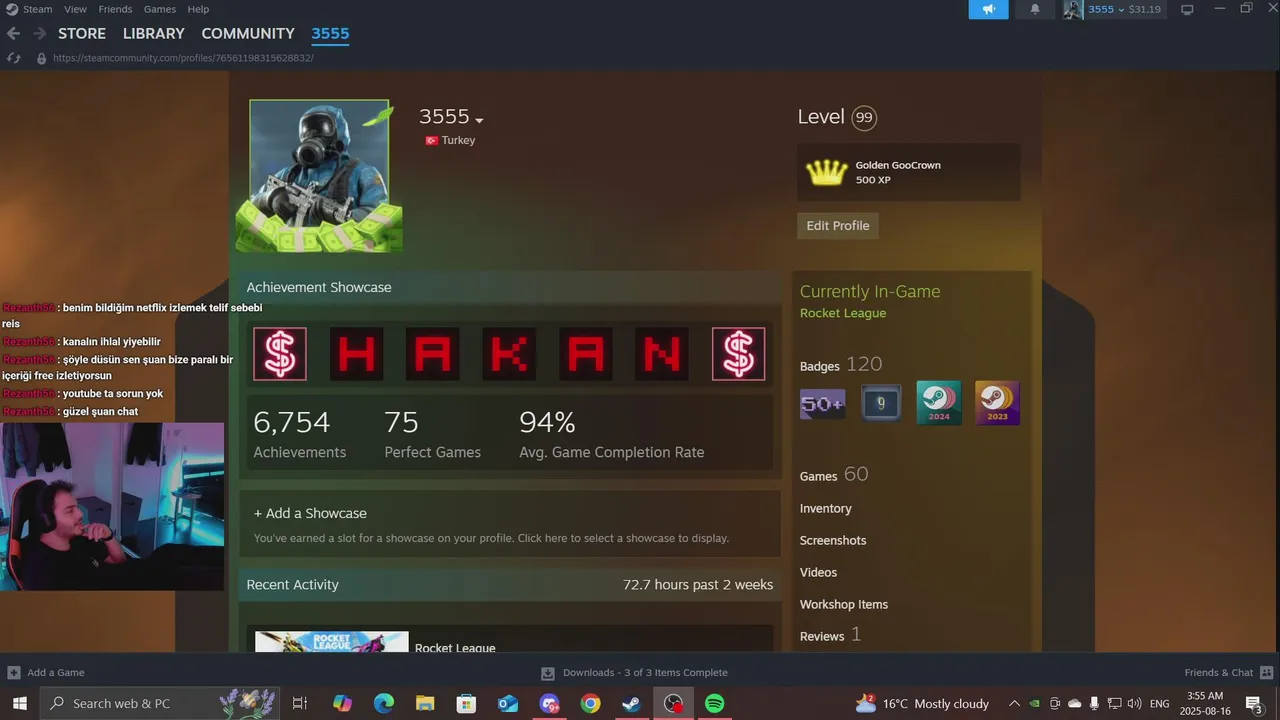Click the last dollar sign achievement icon
The image size is (1280, 720).
click(739, 354)
